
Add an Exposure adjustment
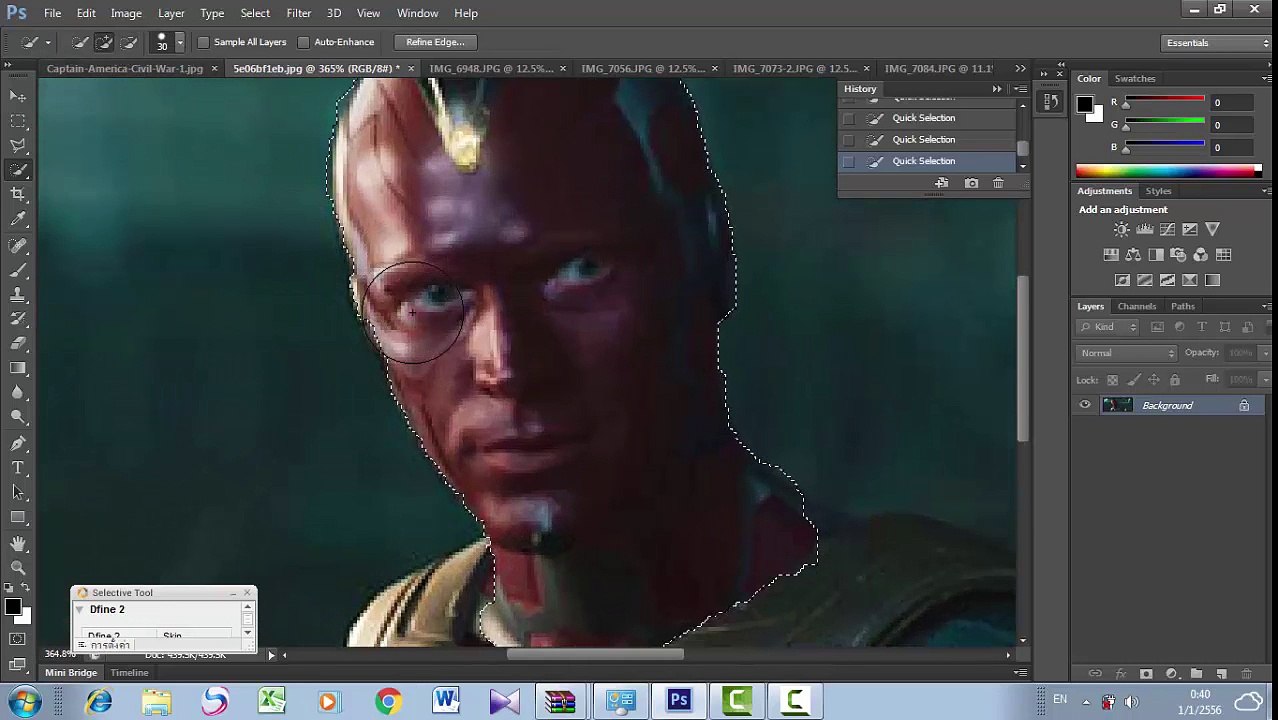pos(1190,230)
